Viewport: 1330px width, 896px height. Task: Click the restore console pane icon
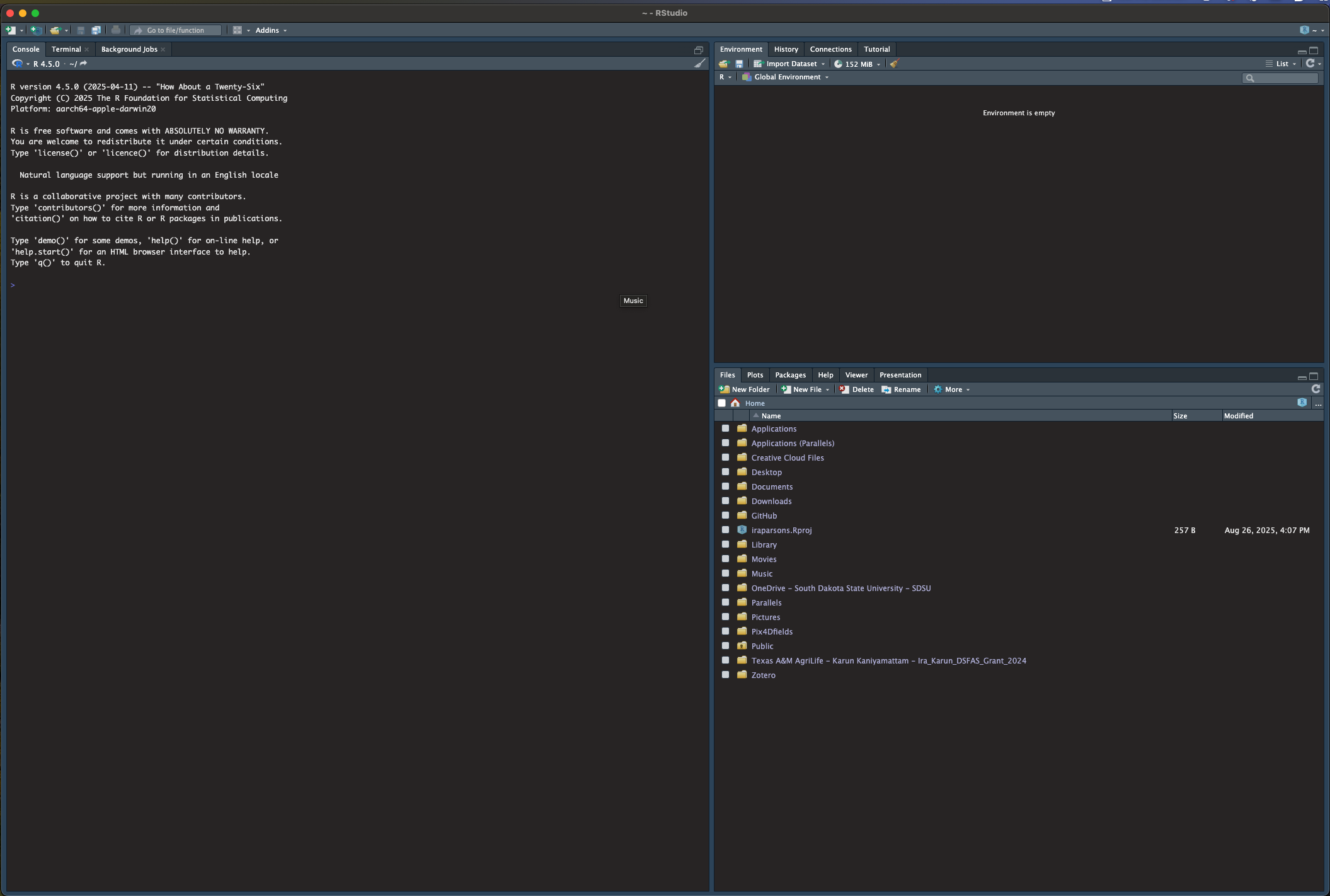698,50
